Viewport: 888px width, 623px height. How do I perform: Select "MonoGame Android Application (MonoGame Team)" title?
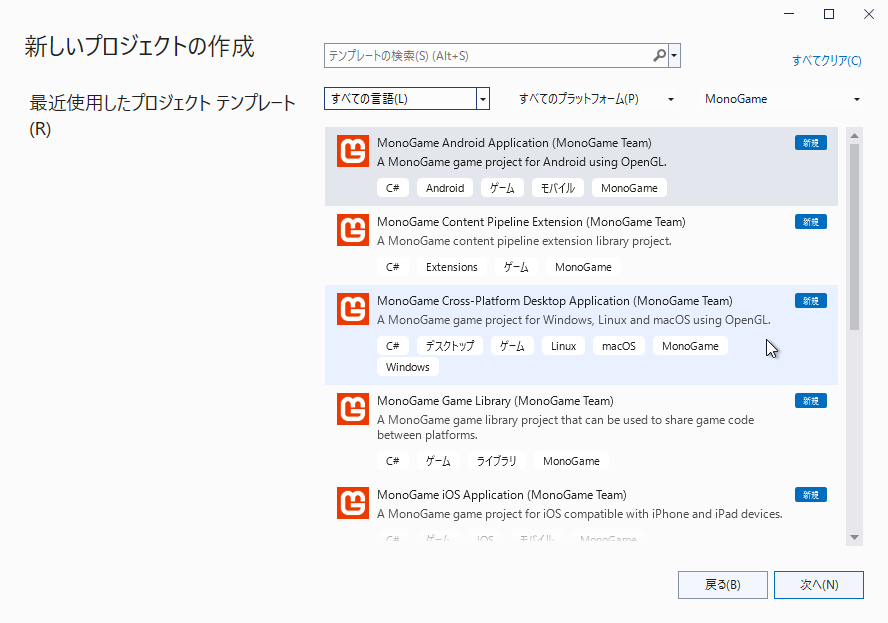point(514,143)
